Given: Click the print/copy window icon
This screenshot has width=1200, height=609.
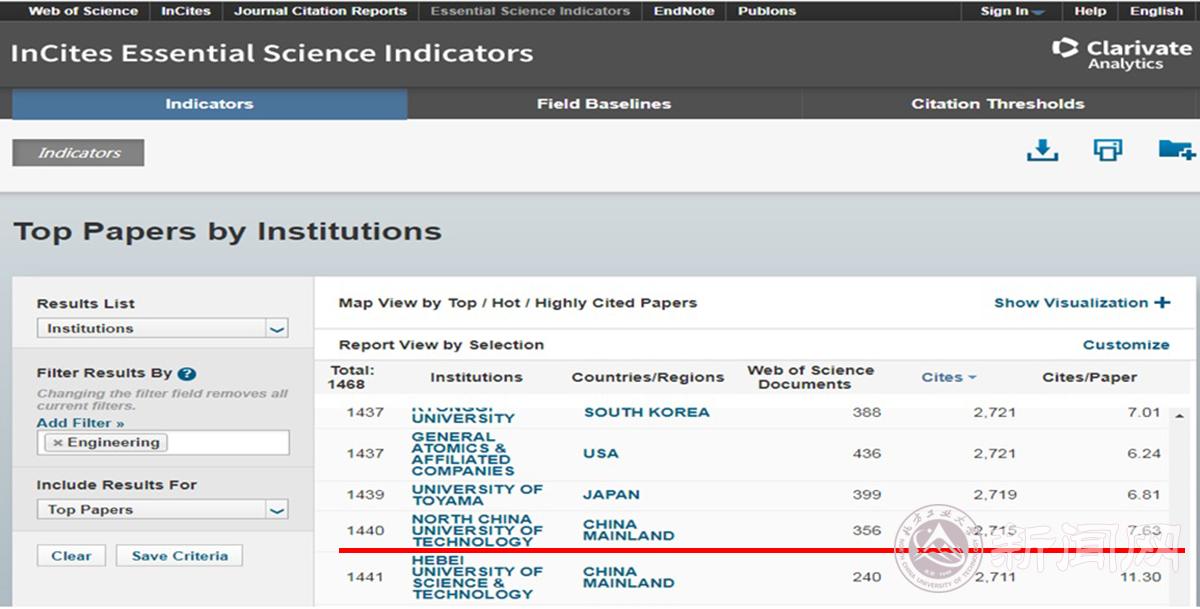Looking at the screenshot, I should (x=1108, y=150).
